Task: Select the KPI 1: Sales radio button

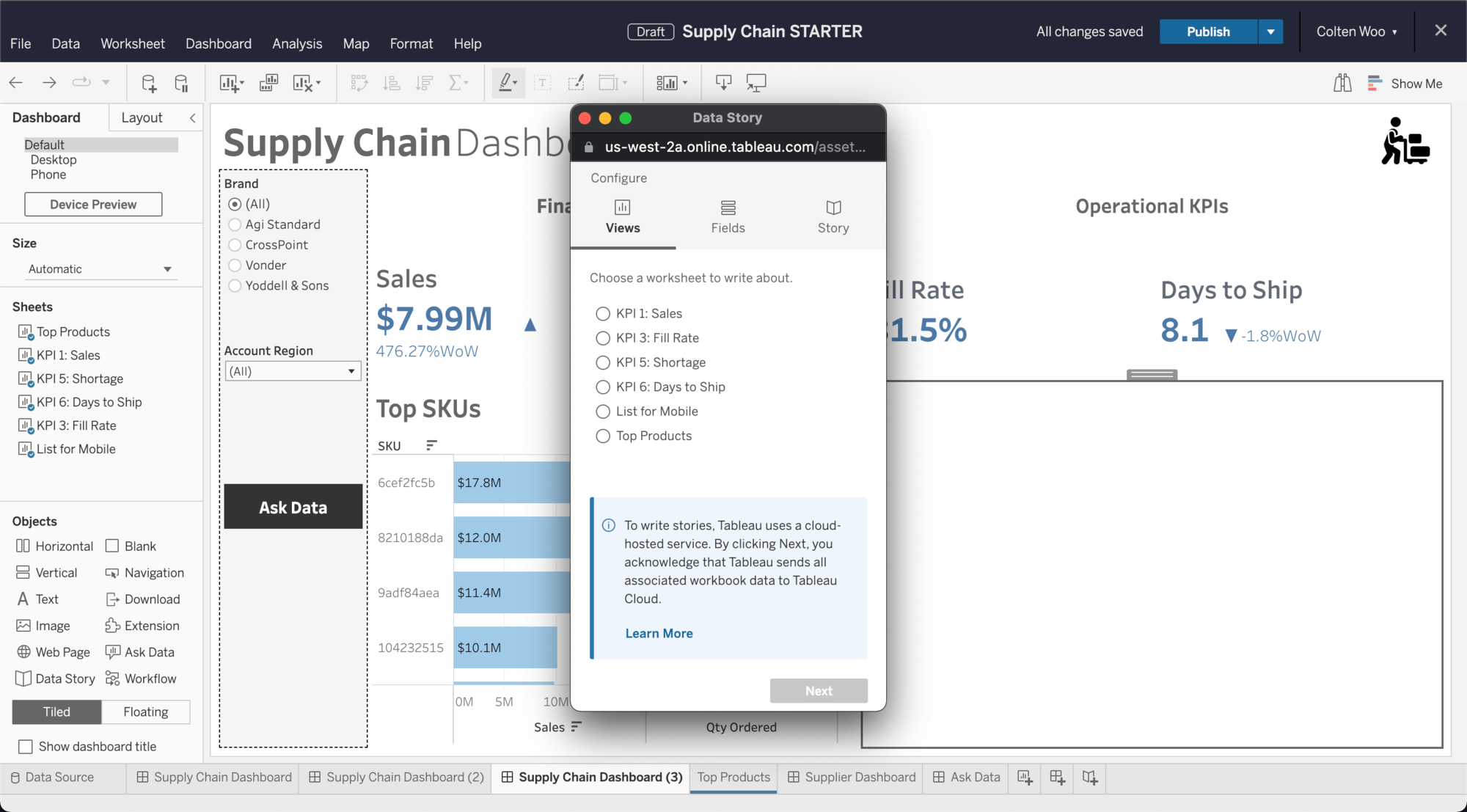Action: pyautogui.click(x=602, y=313)
